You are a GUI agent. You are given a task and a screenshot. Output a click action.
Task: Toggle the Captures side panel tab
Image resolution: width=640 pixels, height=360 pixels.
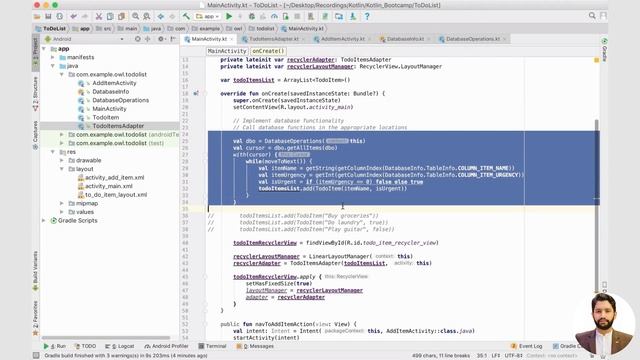point(36,135)
